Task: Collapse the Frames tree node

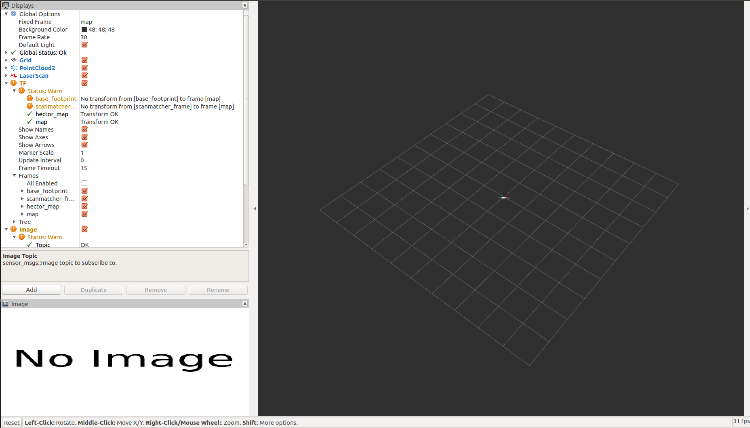Action: coord(14,176)
